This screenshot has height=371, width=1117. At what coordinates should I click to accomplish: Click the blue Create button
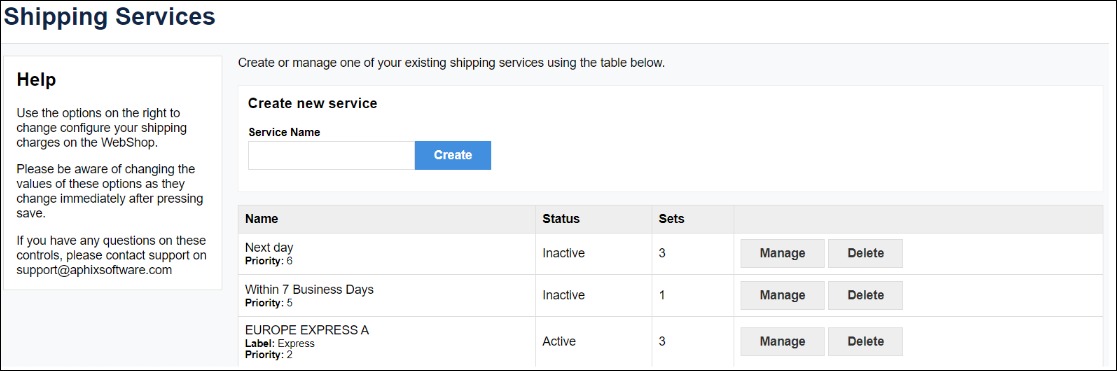(x=453, y=155)
